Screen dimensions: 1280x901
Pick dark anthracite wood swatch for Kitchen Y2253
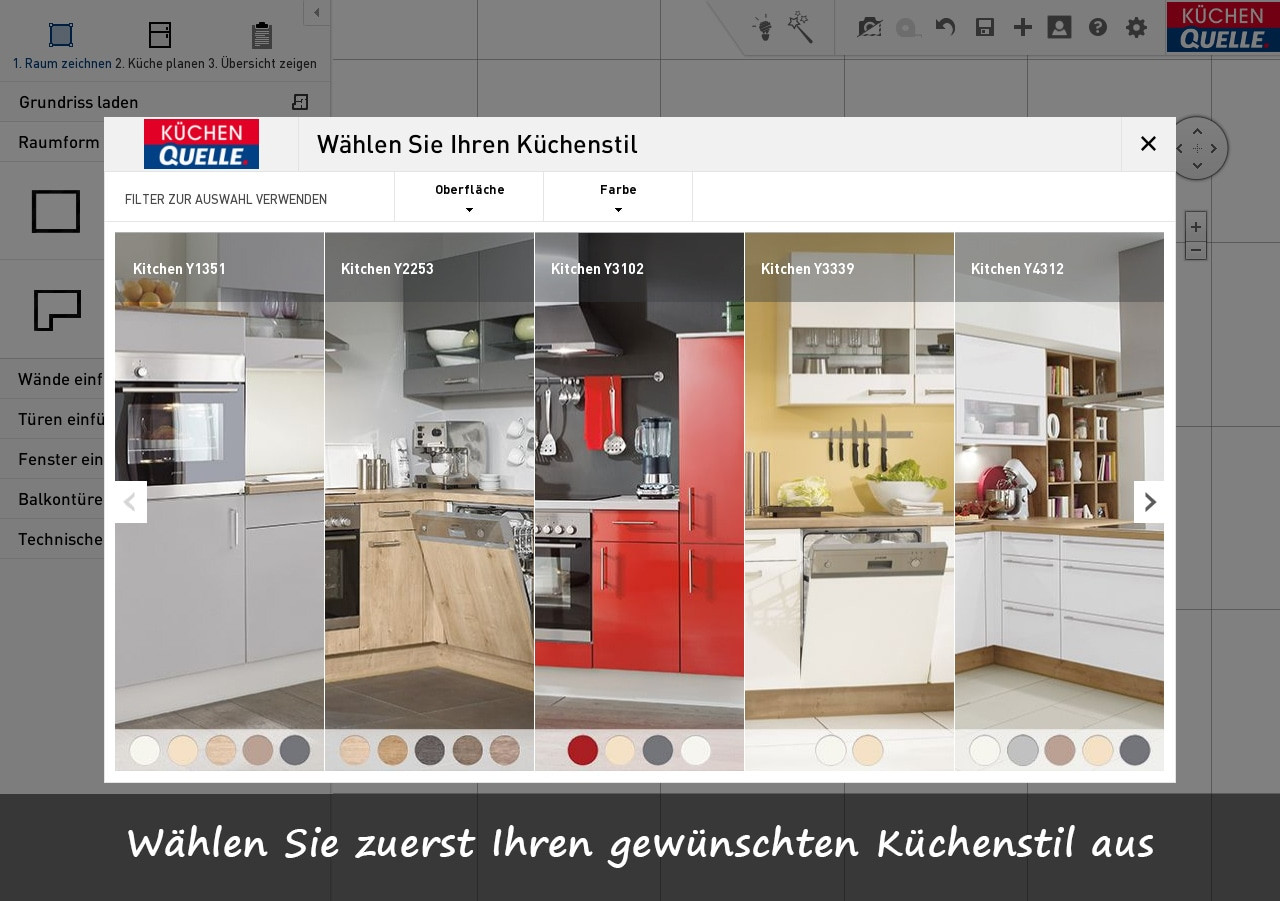click(x=430, y=750)
